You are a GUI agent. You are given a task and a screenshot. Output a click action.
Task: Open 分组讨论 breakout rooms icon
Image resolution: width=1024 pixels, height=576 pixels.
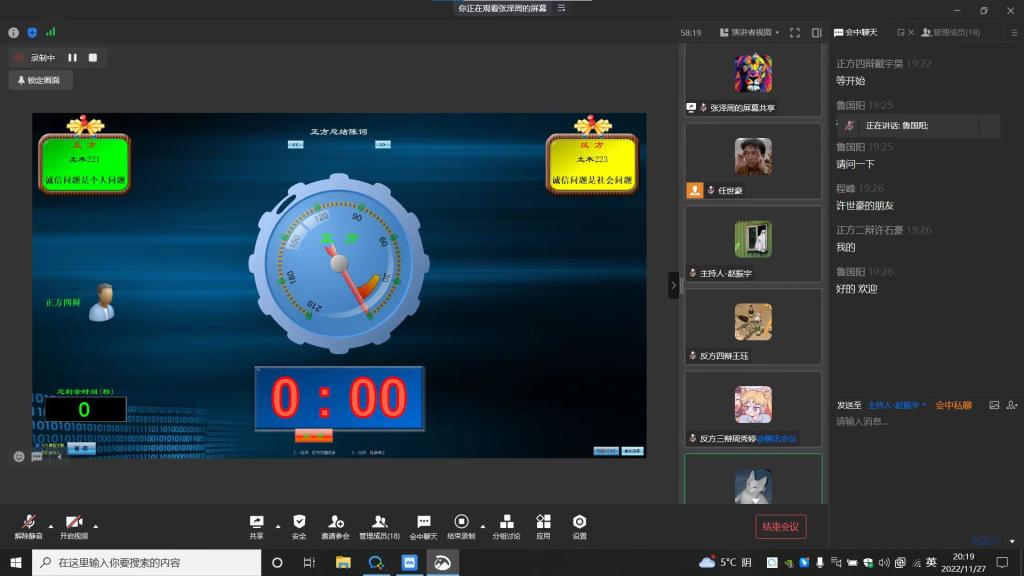[x=506, y=522]
